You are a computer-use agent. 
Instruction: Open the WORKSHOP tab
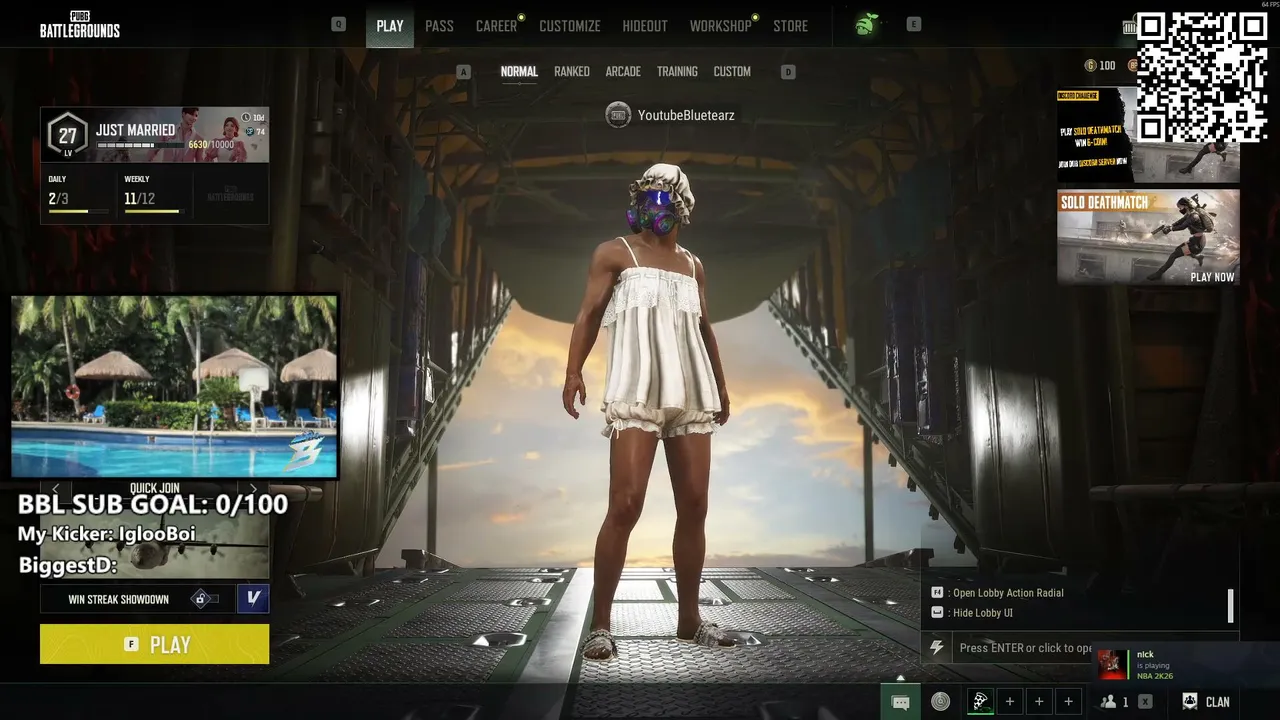(x=720, y=26)
